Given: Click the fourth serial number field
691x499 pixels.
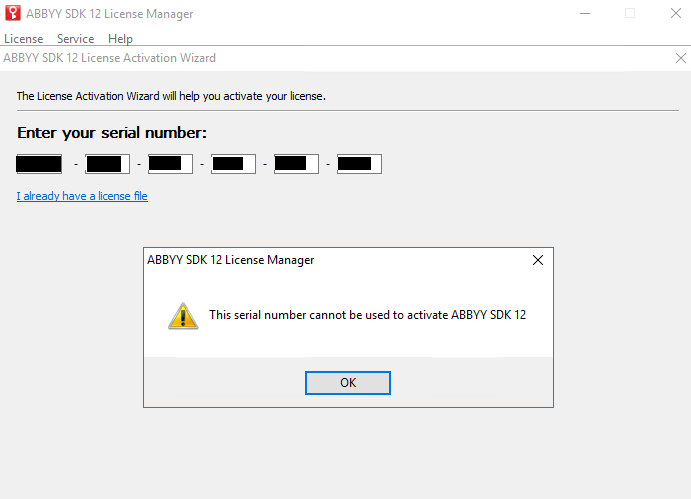Looking at the screenshot, I should (234, 164).
